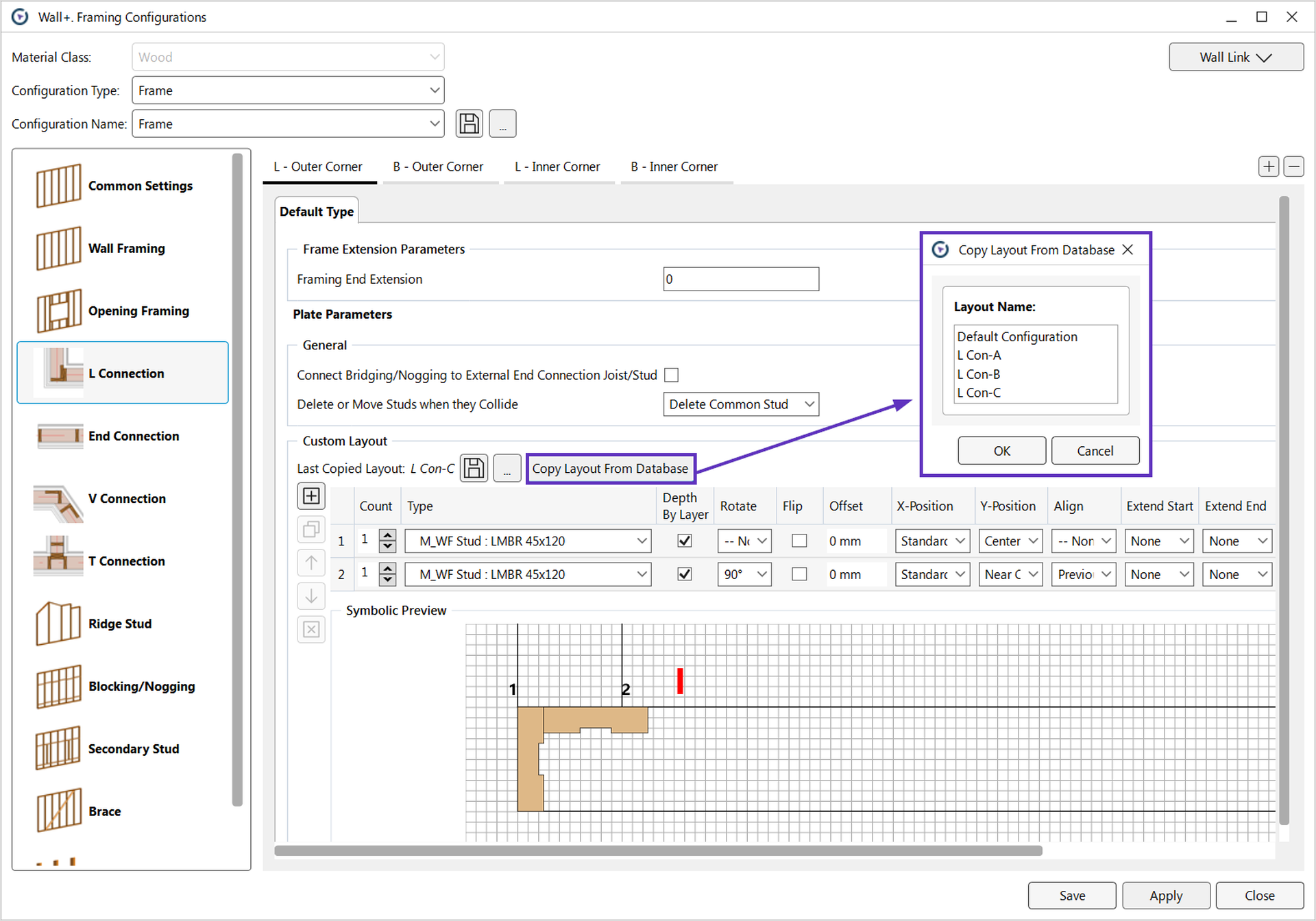
Task: Add a new layout row with plus icon
Action: (311, 495)
